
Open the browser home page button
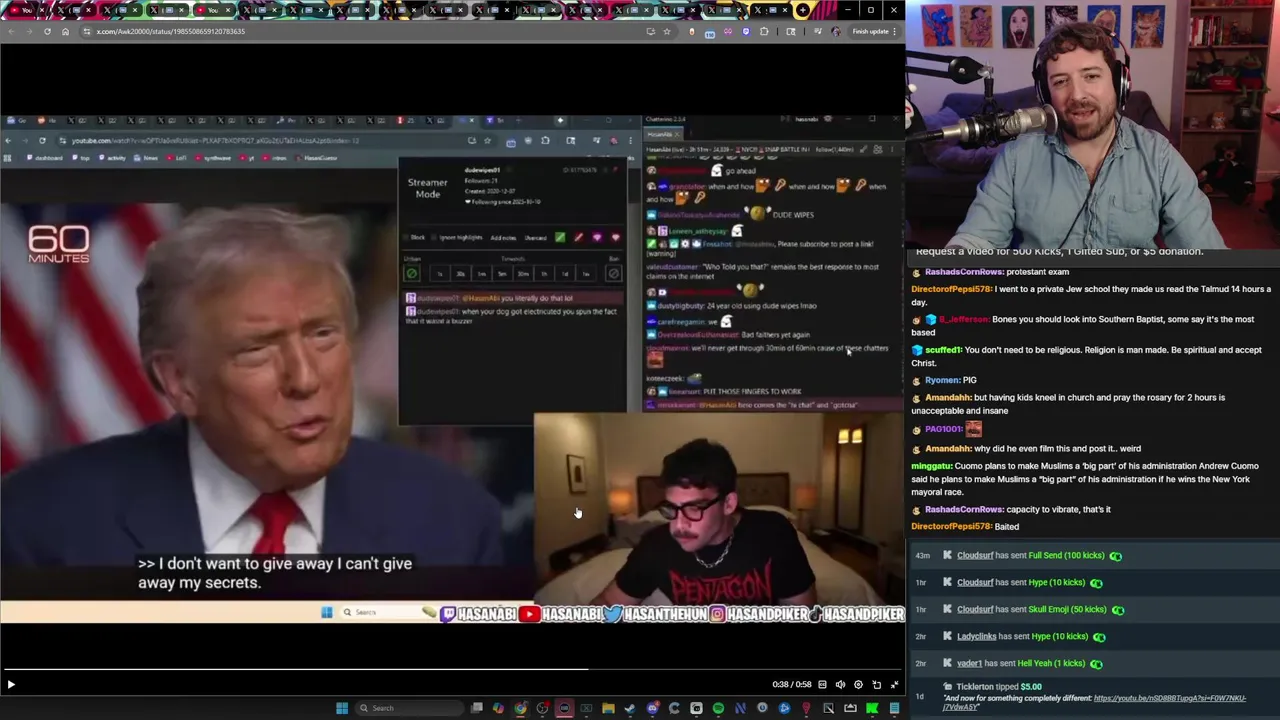click(65, 31)
